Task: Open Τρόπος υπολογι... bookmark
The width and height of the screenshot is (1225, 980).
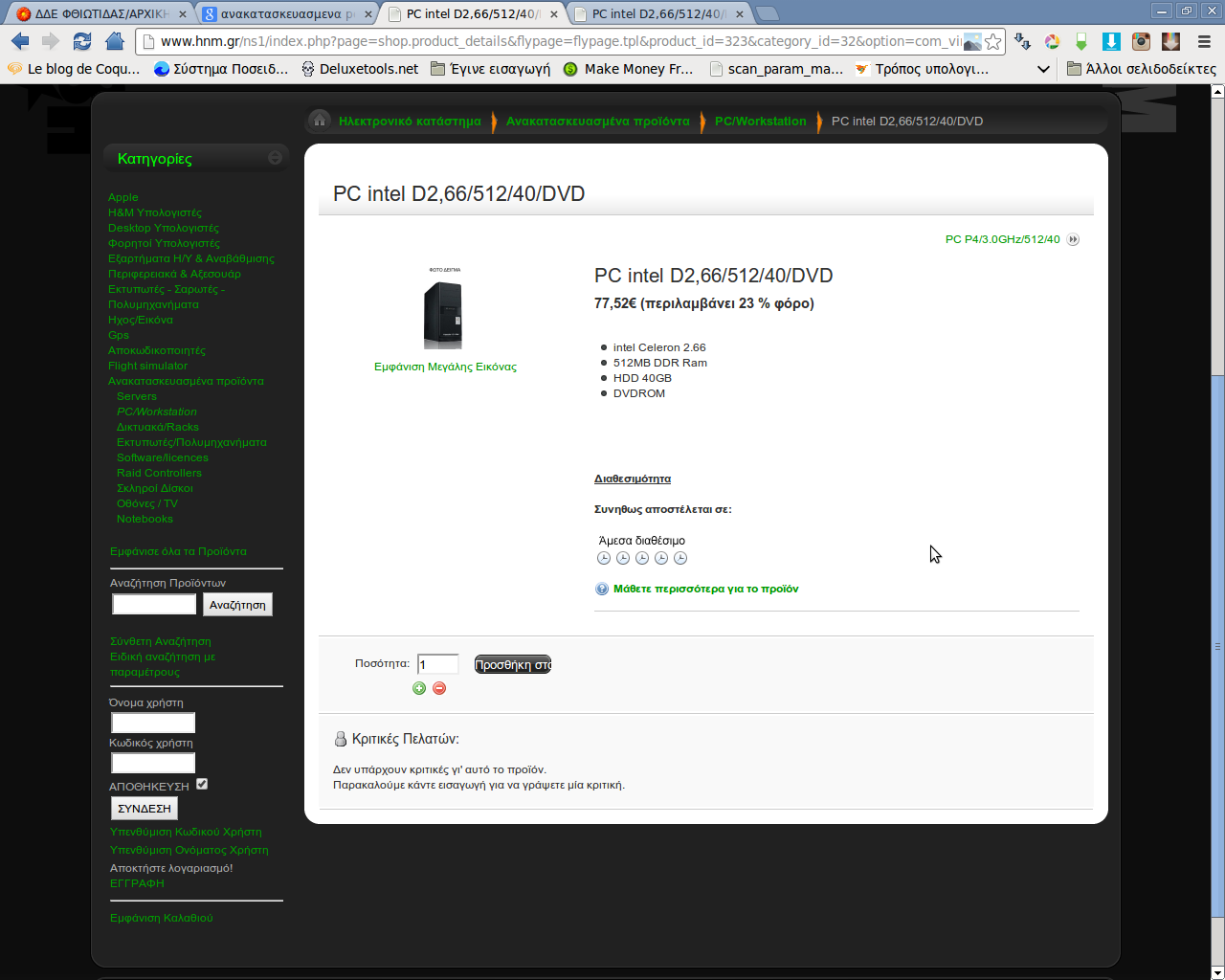Action: click(x=922, y=69)
